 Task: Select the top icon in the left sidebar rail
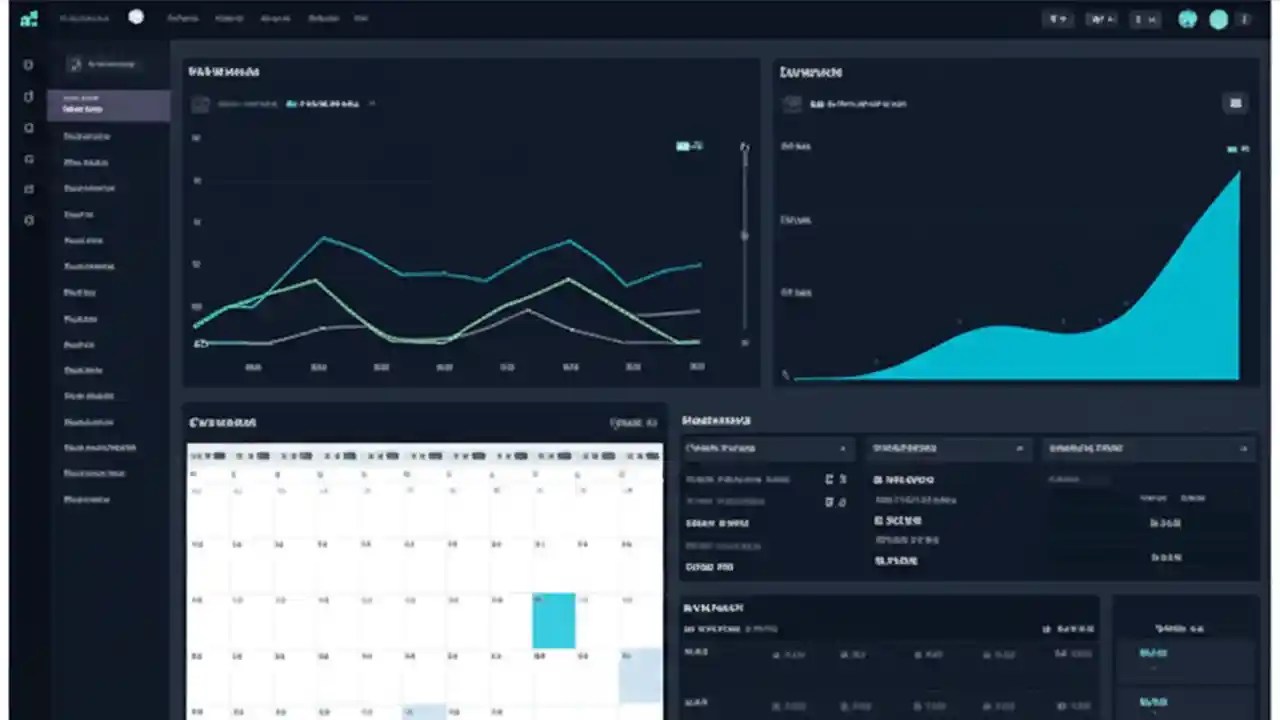pos(28,64)
